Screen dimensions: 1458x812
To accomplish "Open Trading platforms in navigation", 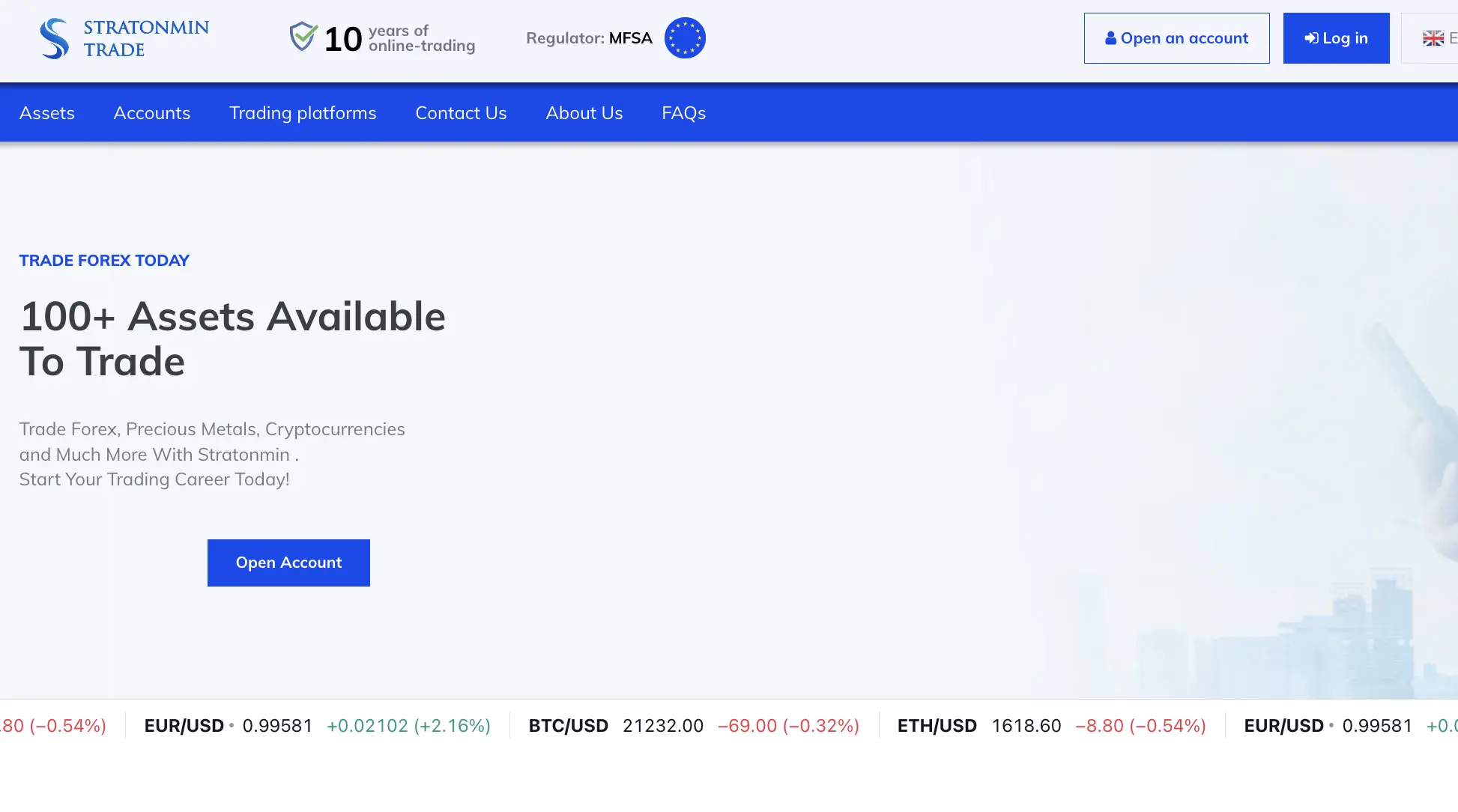I will tap(303, 113).
